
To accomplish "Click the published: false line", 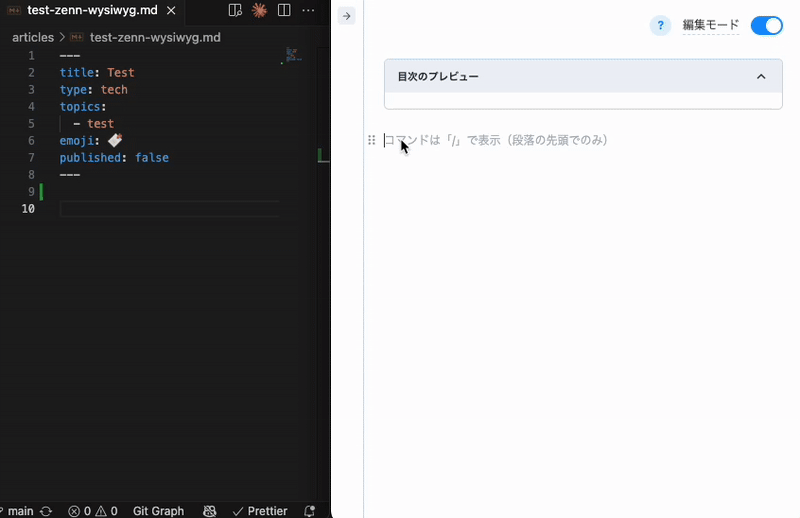I will (114, 157).
